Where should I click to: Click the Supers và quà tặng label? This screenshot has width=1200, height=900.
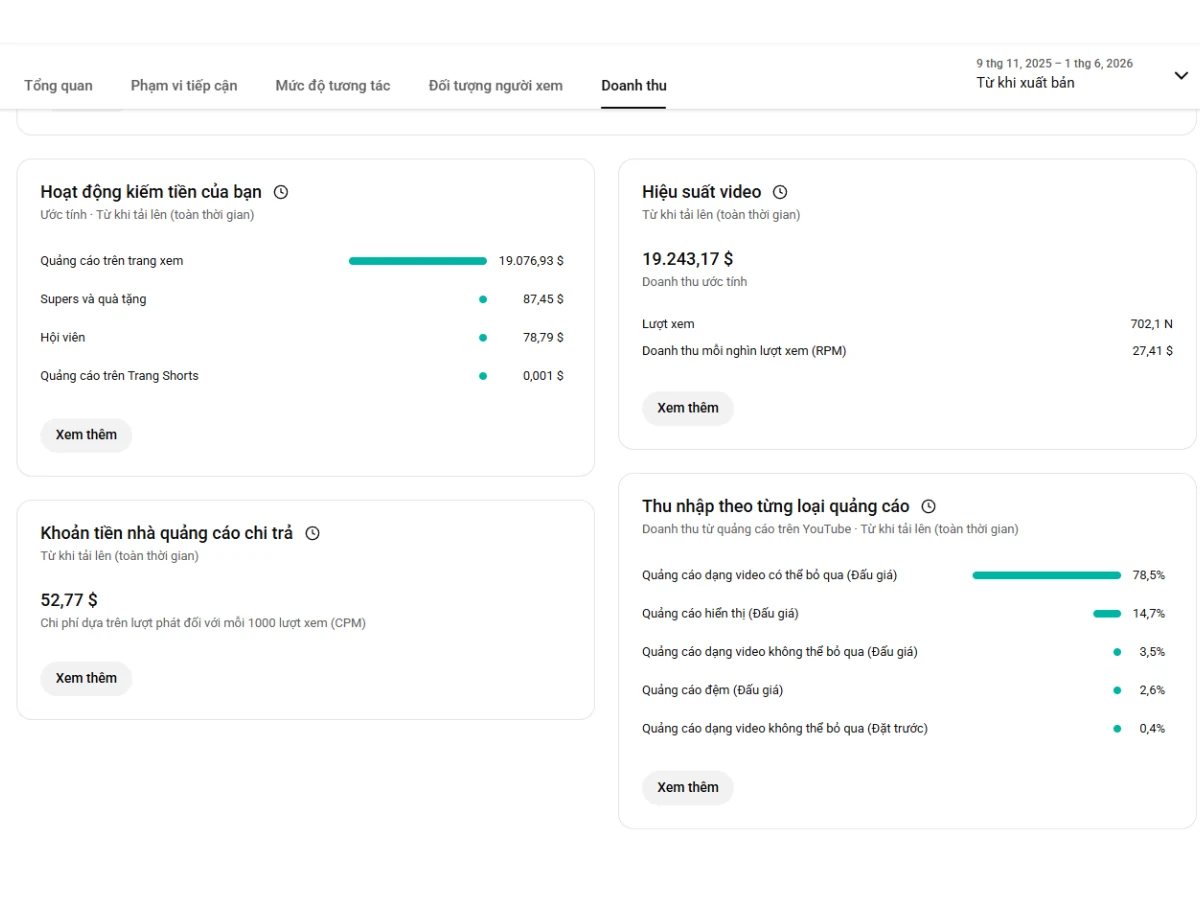coord(93,299)
